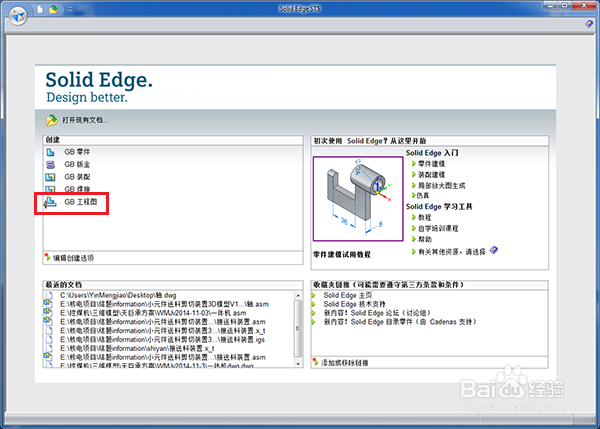This screenshot has width=600, height=429.
Task: Click the help book icon at top right
Action: [x=589, y=24]
